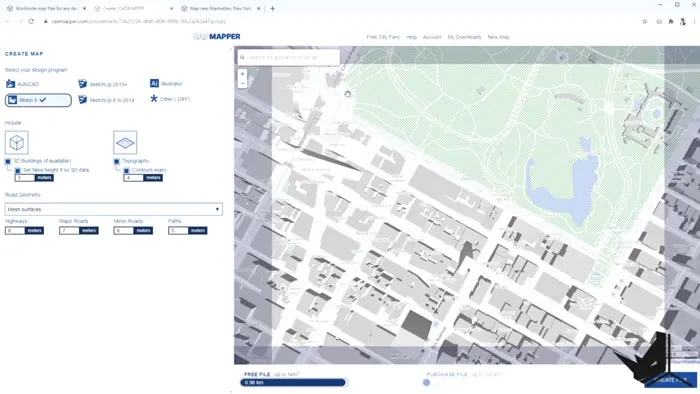This screenshot has height=394, width=700.
Task: Click the browser address bar
Action: [339, 21]
